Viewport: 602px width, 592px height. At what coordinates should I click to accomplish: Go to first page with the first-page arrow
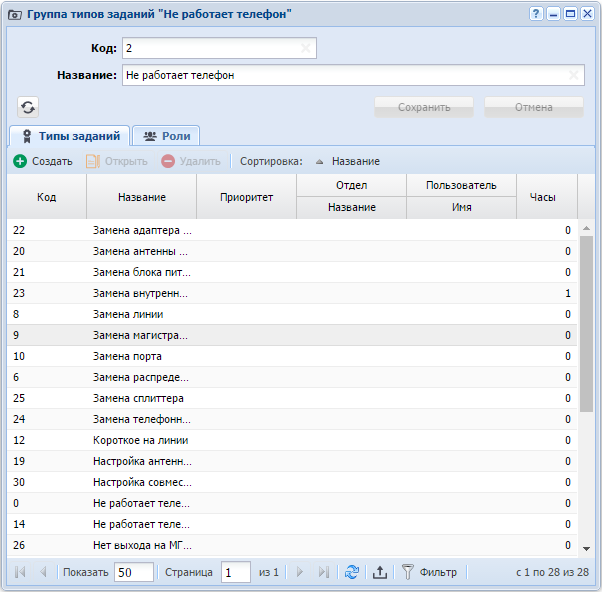click(x=20, y=572)
